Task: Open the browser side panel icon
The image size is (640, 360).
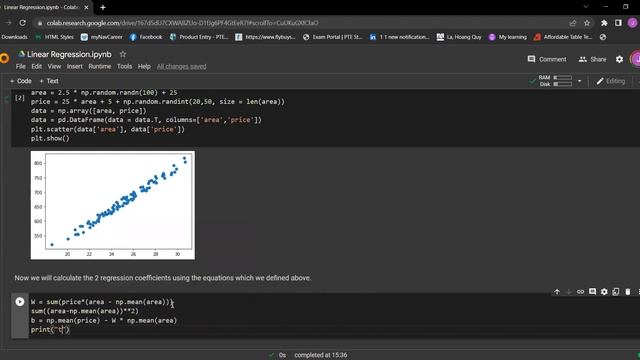Action: click(x=618, y=23)
